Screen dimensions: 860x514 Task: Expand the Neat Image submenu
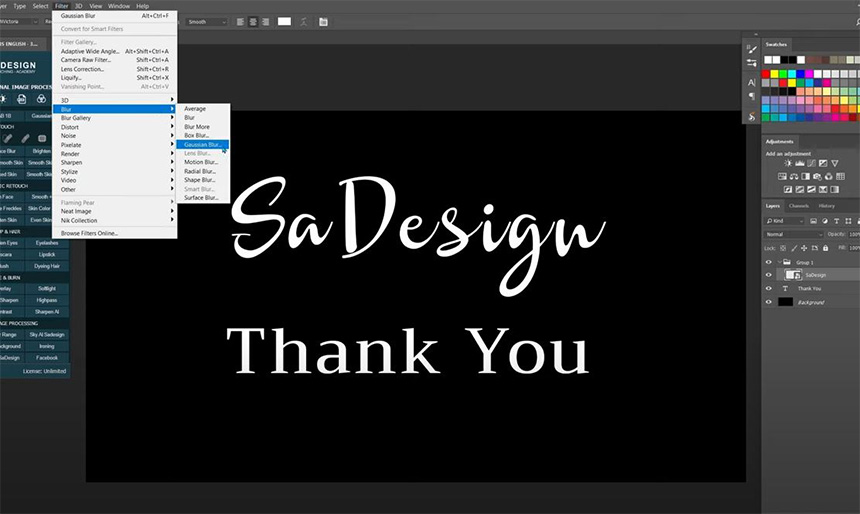(115, 211)
